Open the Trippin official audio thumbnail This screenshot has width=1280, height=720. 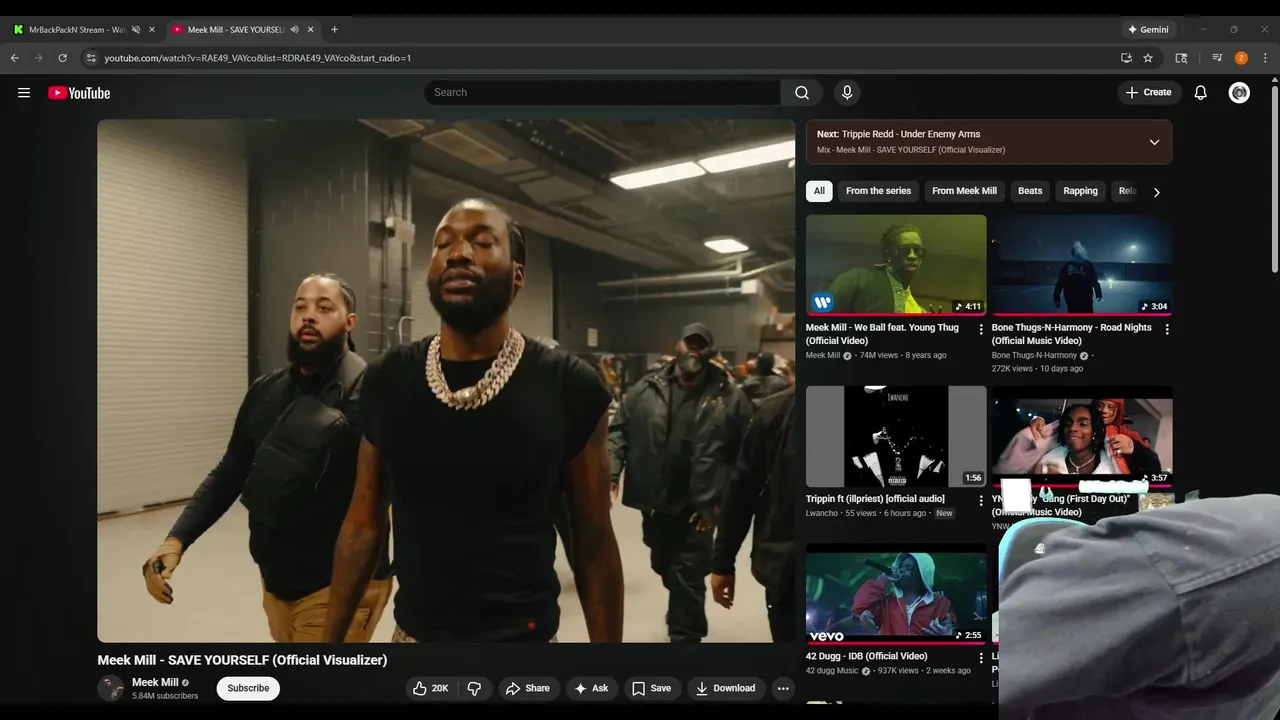pyautogui.click(x=896, y=436)
